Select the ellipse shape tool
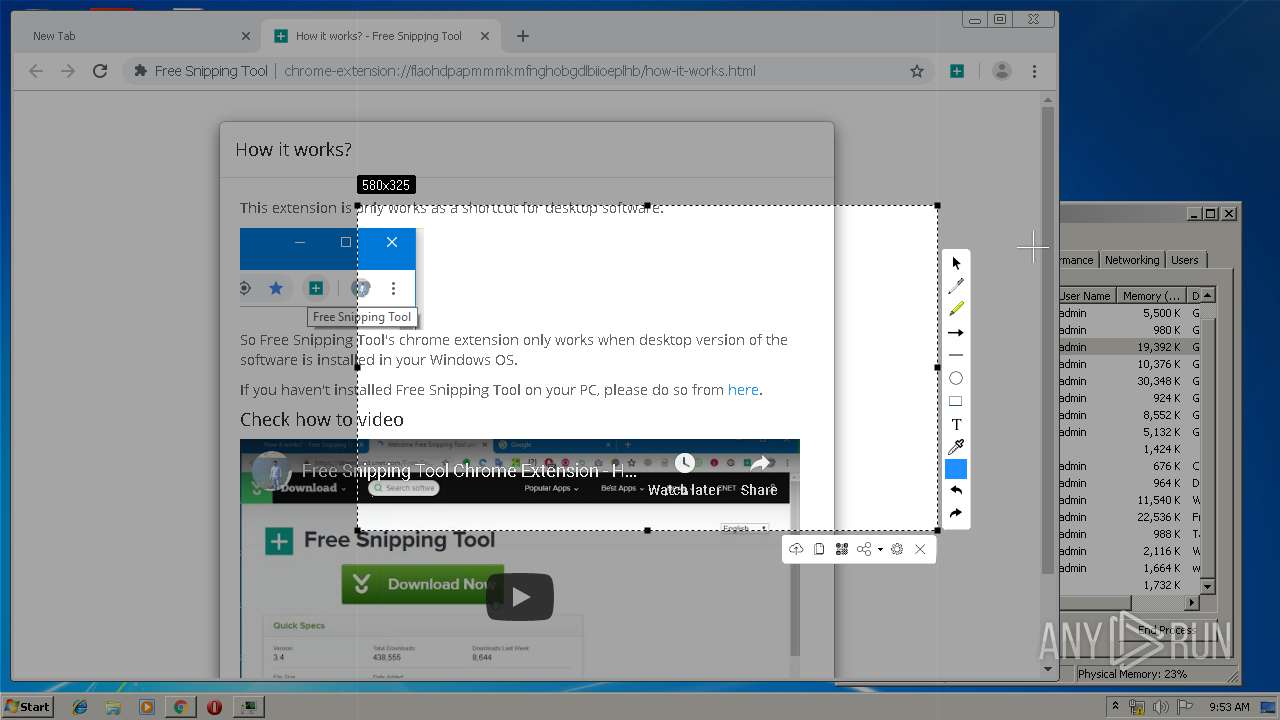The height and width of the screenshot is (720, 1280). (x=956, y=378)
